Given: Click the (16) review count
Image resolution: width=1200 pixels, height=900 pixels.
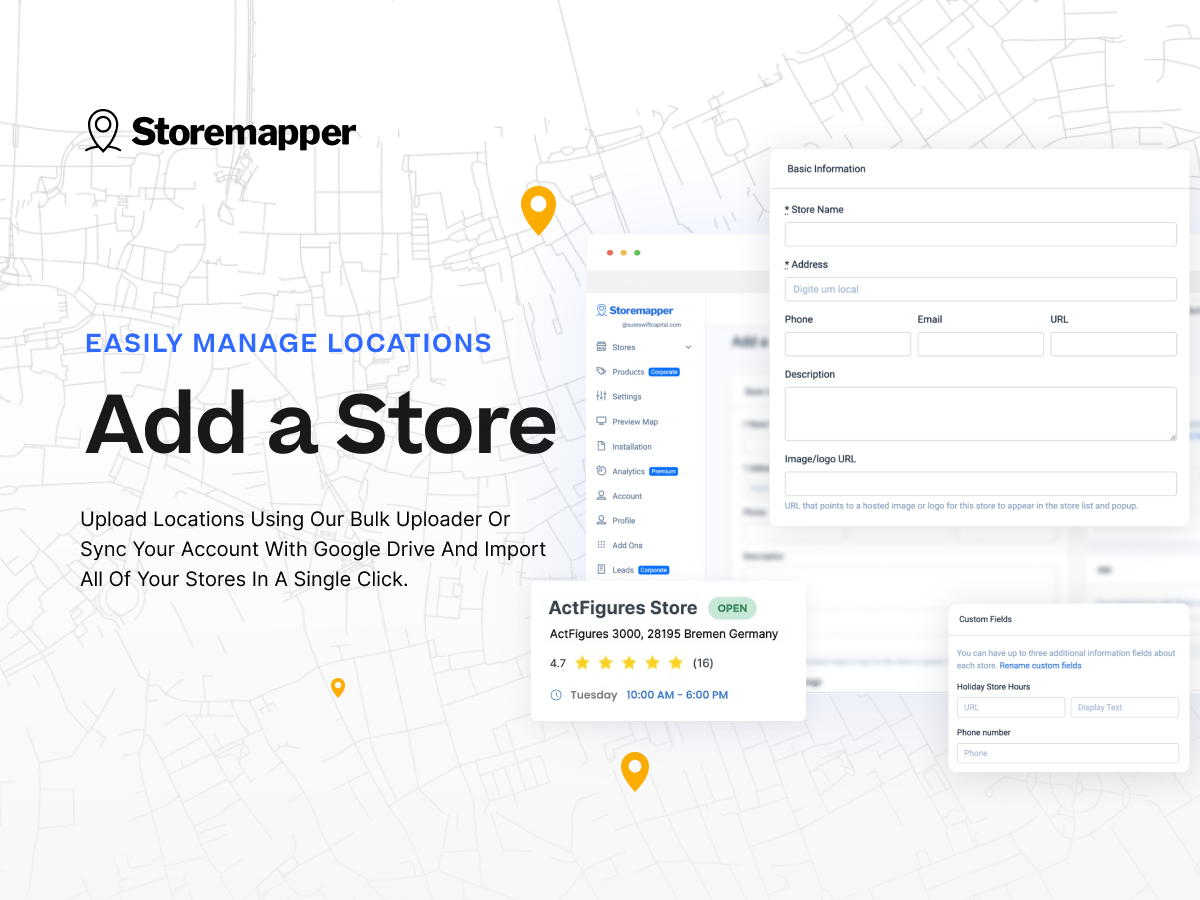Looking at the screenshot, I should [x=703, y=663].
